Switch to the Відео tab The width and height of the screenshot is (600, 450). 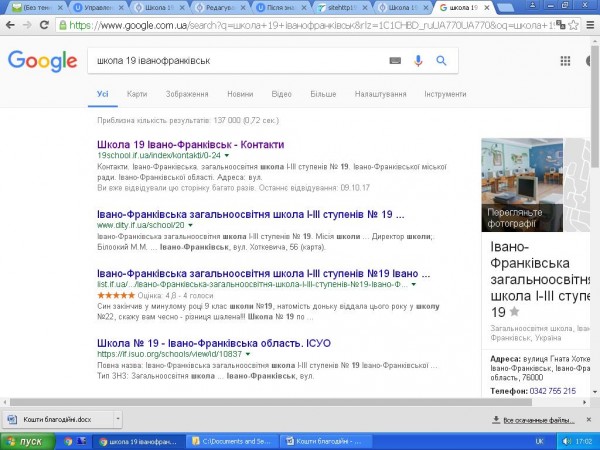point(282,94)
